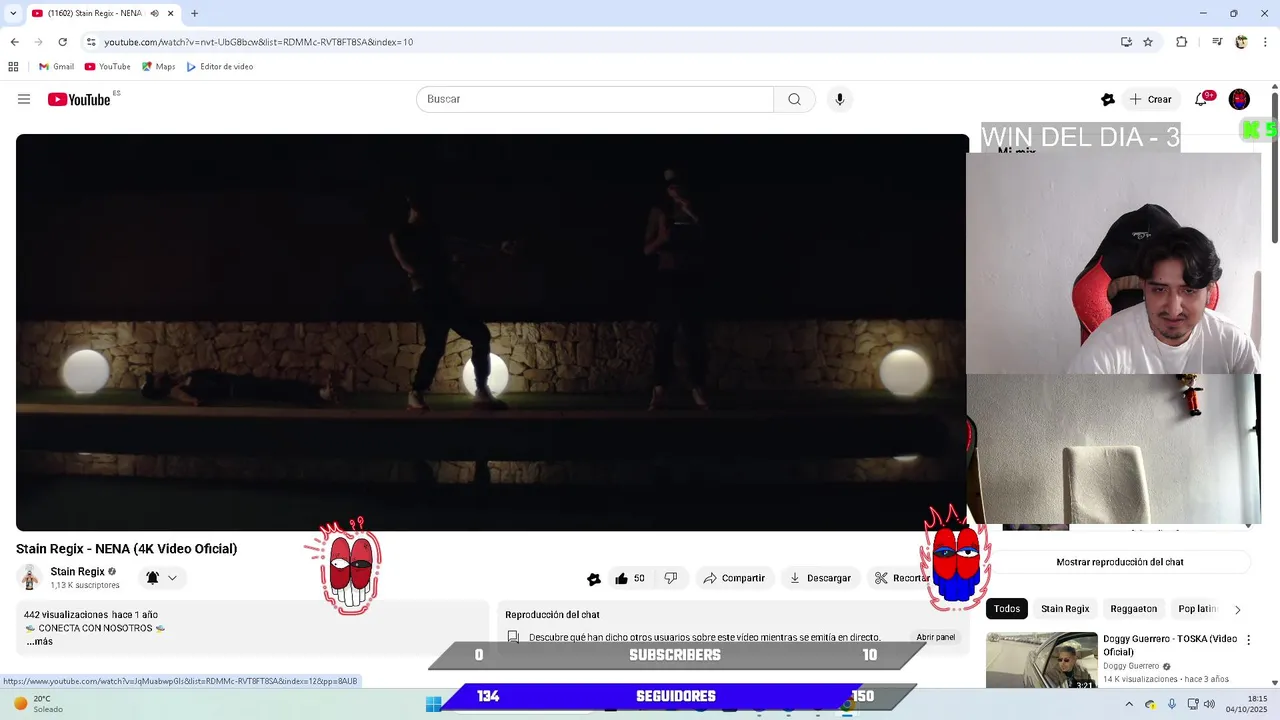Open system tray volume icon
The height and width of the screenshot is (720, 1280).
pos(1209,704)
